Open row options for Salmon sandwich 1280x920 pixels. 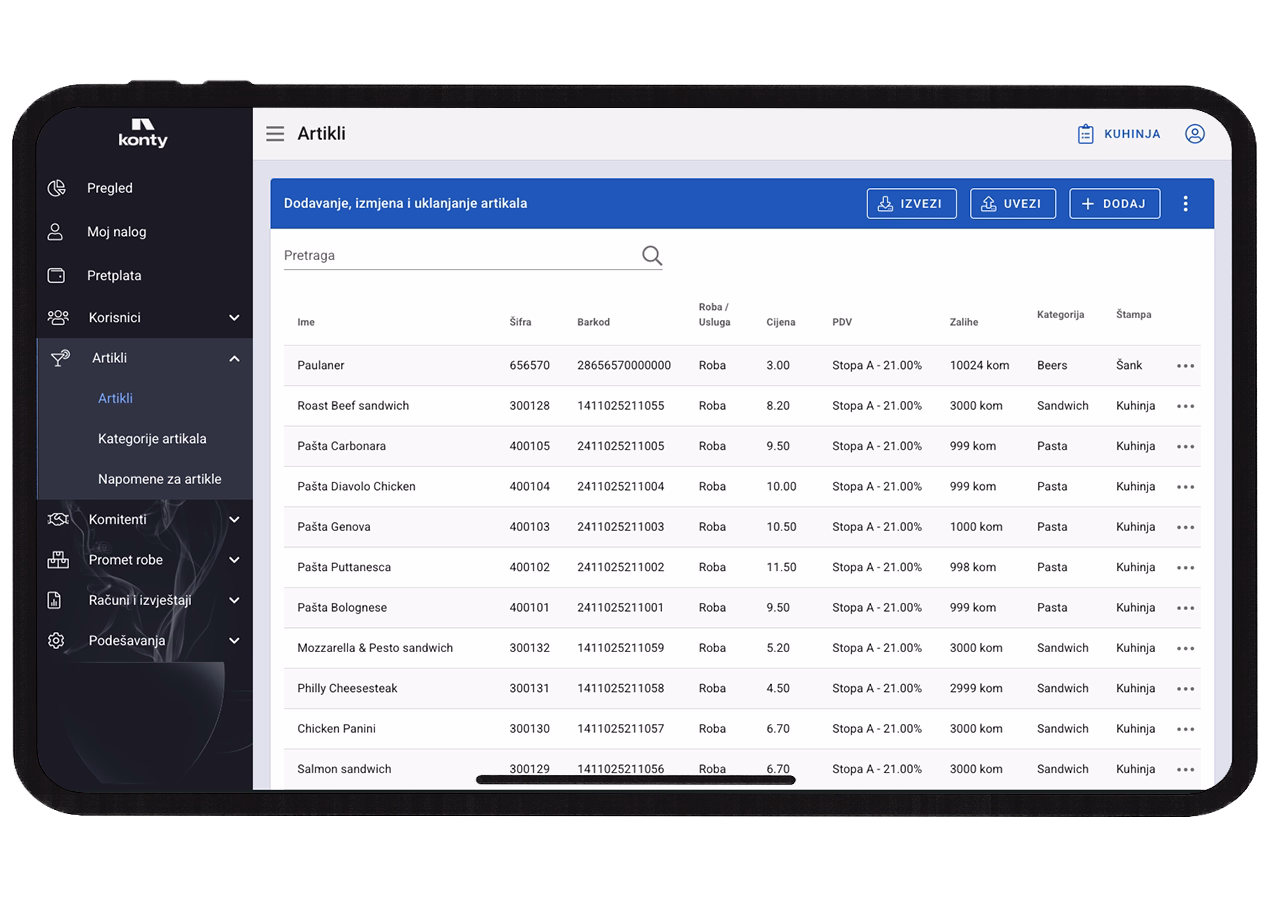[x=1186, y=770]
